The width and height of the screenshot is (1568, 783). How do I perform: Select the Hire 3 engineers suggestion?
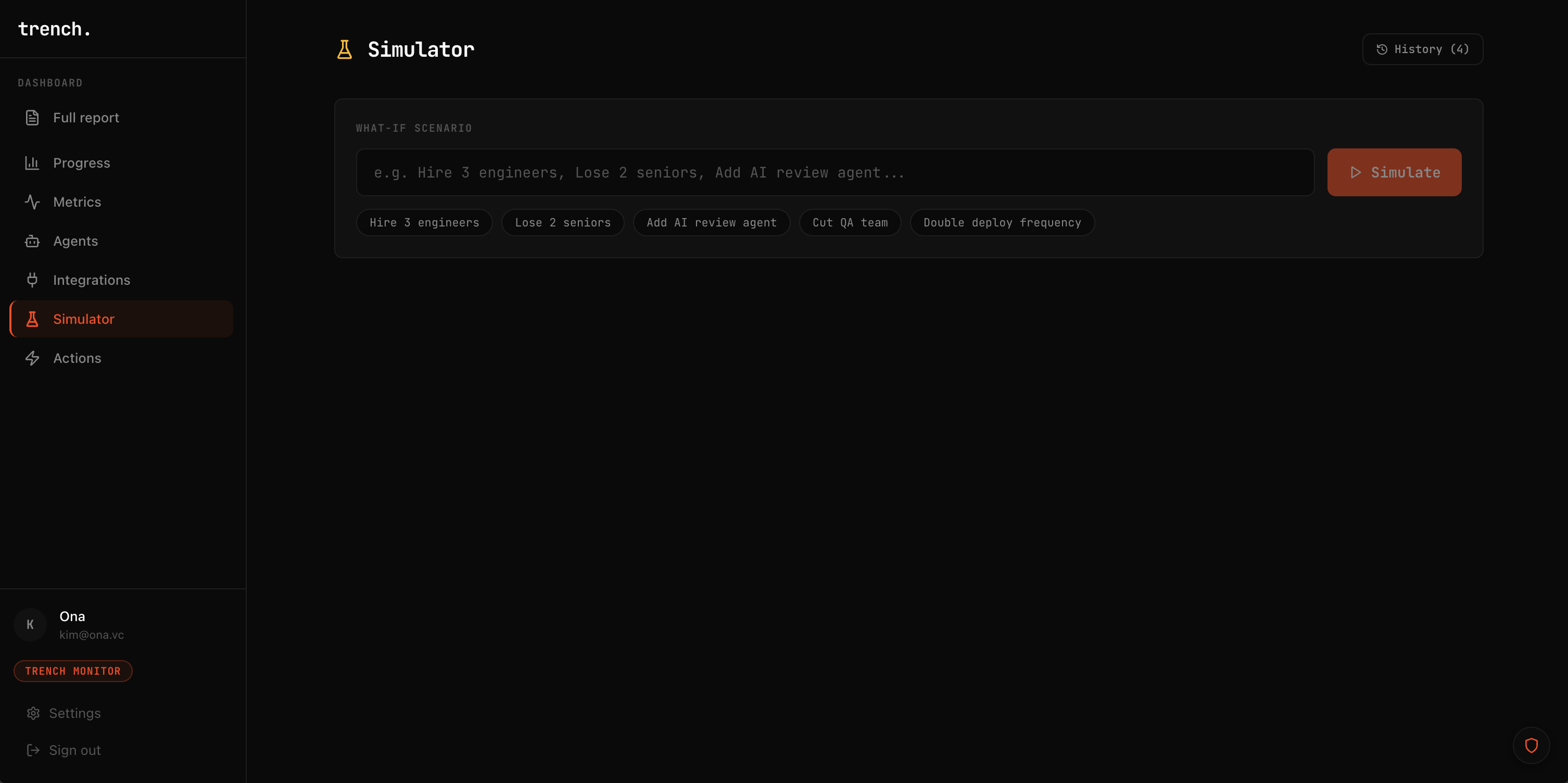point(424,223)
